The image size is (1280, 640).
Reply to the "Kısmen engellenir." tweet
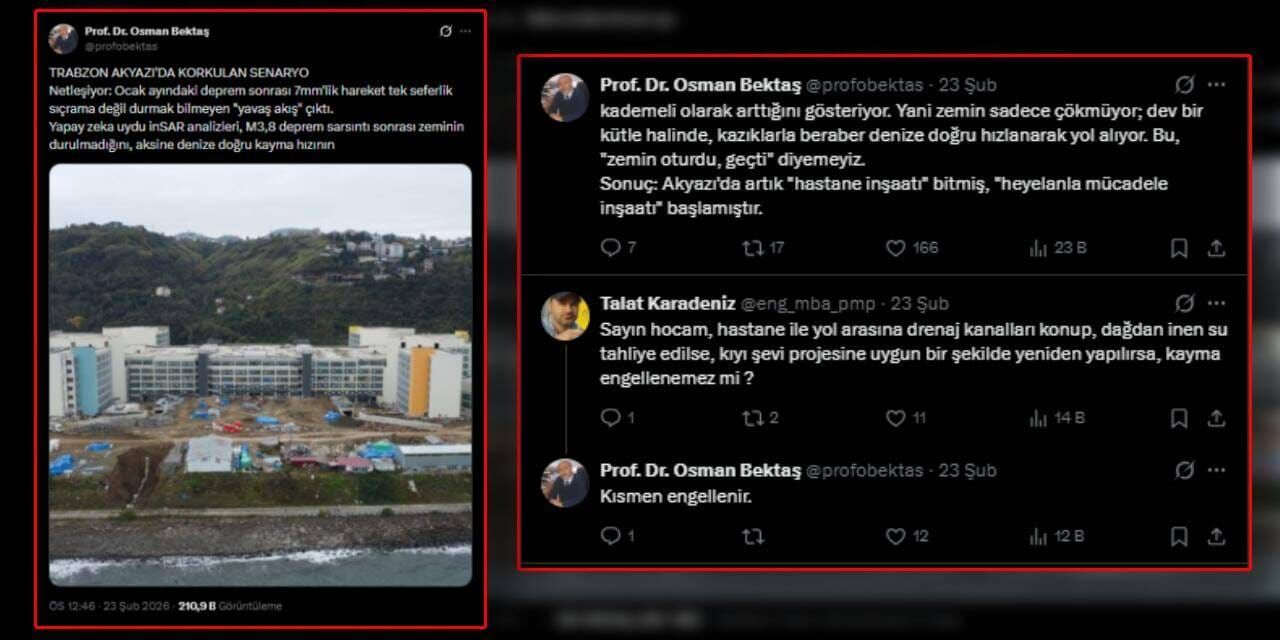point(611,536)
